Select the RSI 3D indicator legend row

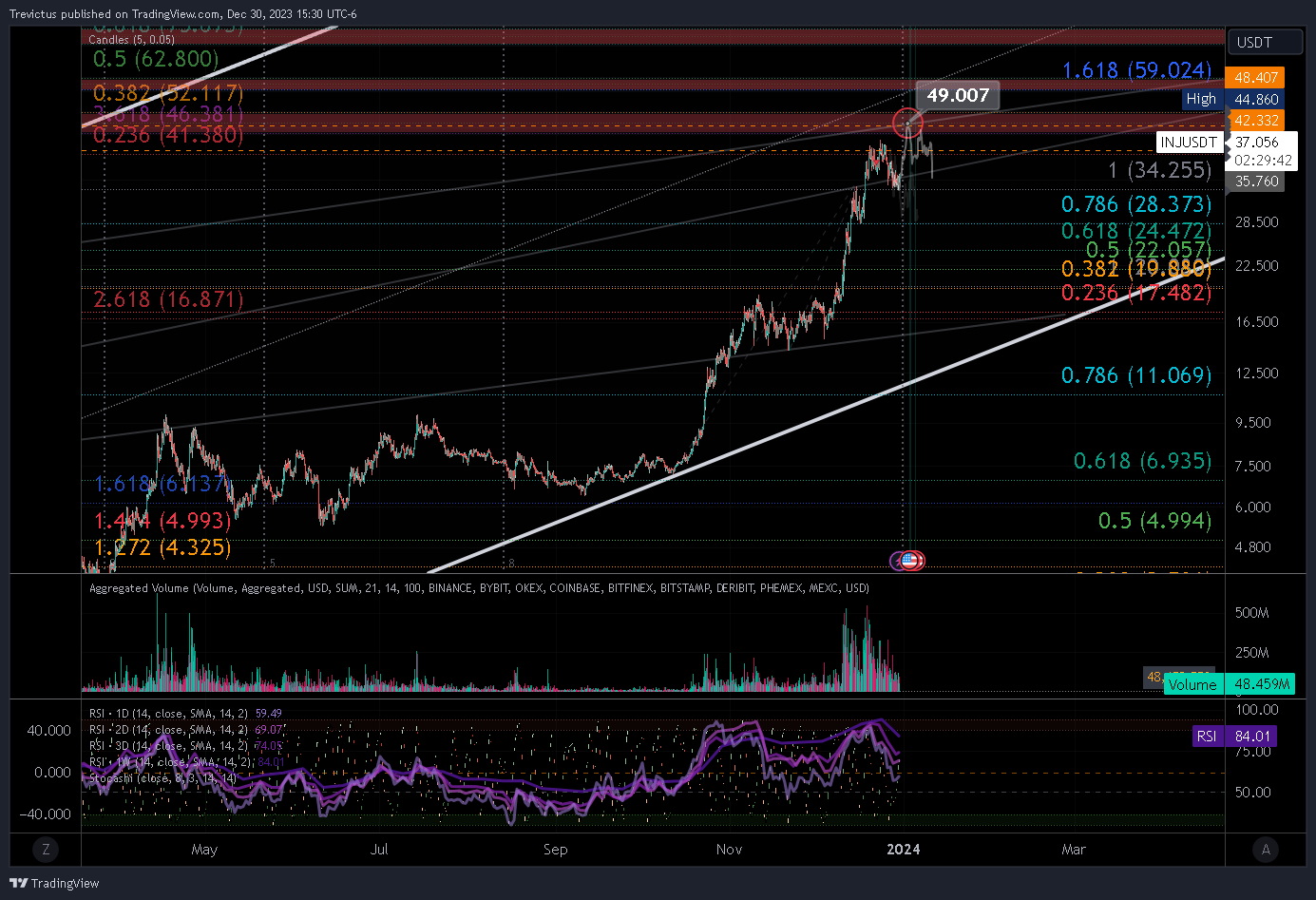(x=185, y=746)
